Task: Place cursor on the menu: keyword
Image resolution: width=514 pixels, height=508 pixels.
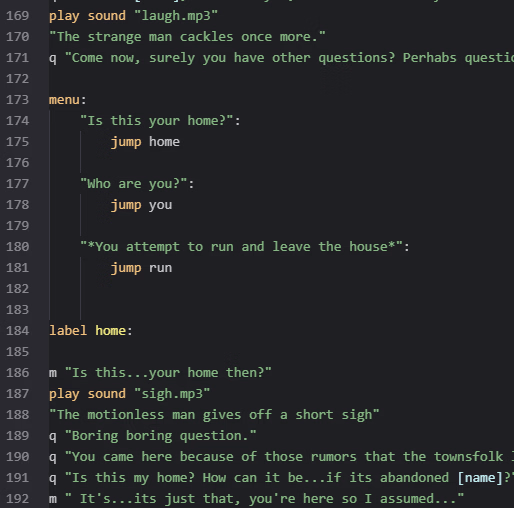Action: click(68, 100)
